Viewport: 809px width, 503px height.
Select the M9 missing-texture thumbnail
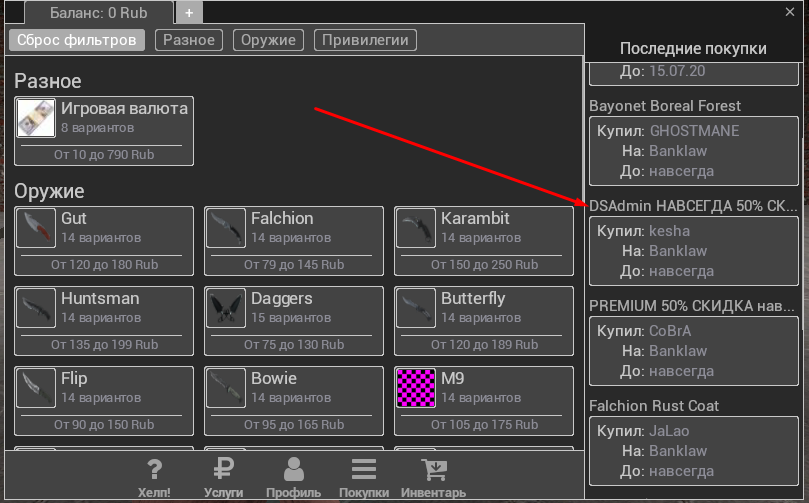tap(415, 389)
